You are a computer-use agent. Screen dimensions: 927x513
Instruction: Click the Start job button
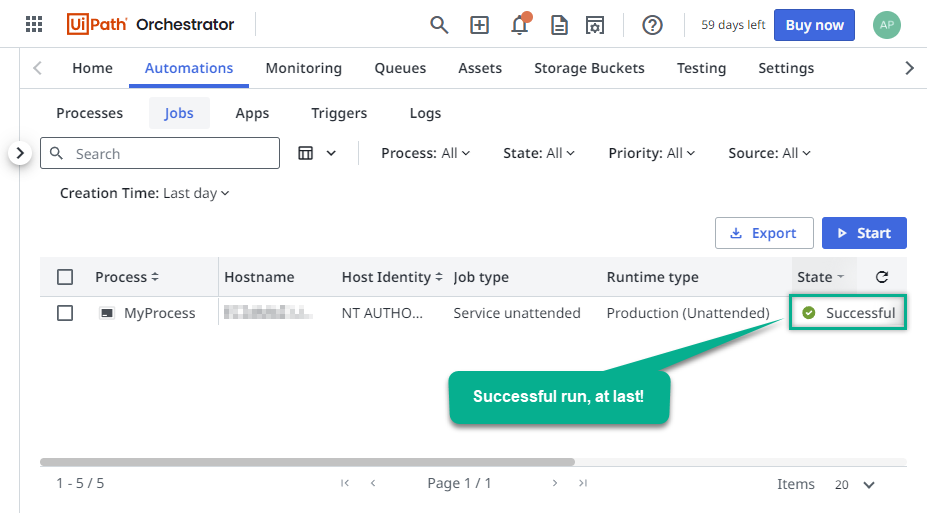[x=864, y=233]
